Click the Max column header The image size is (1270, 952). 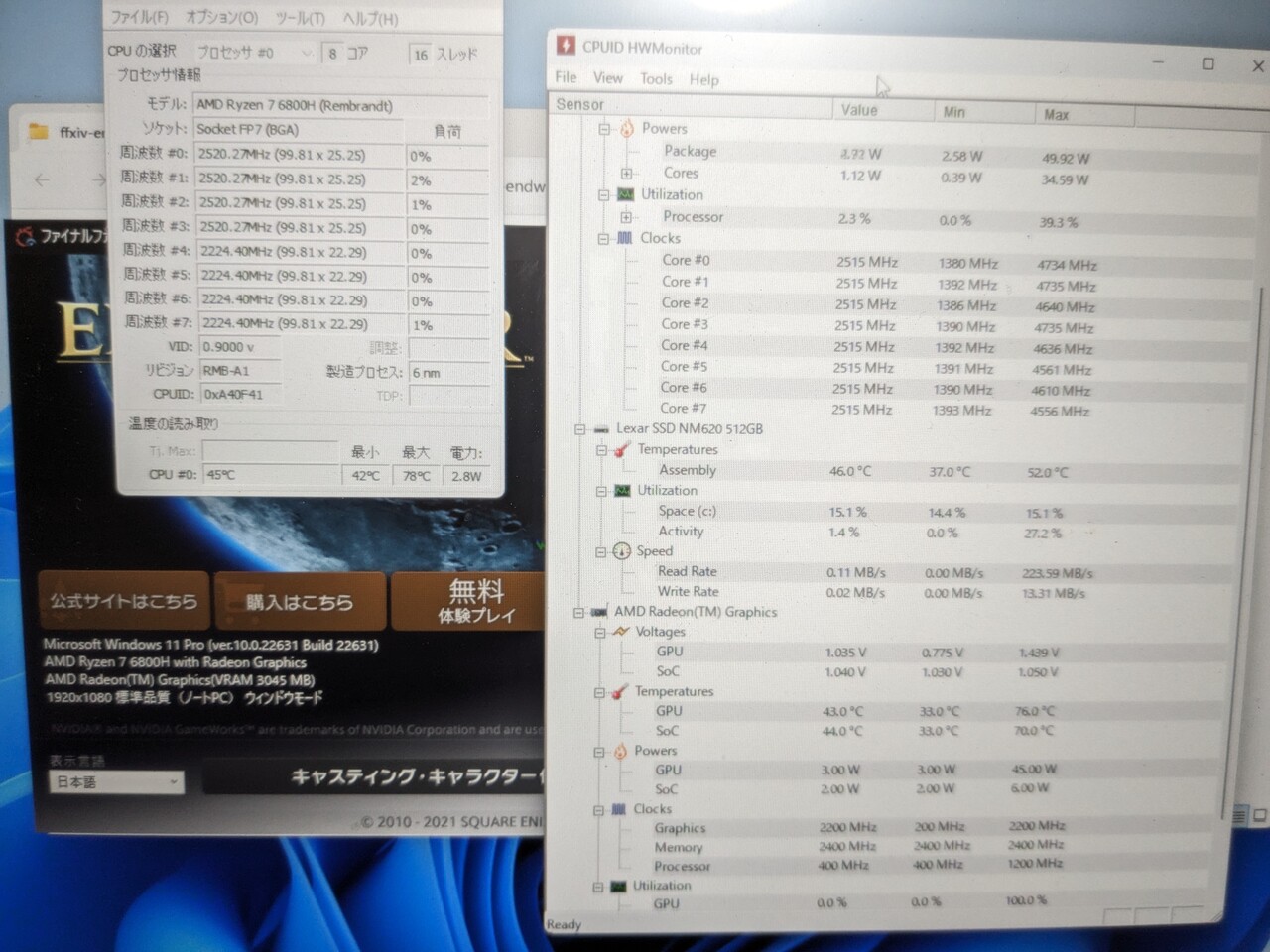1085,115
